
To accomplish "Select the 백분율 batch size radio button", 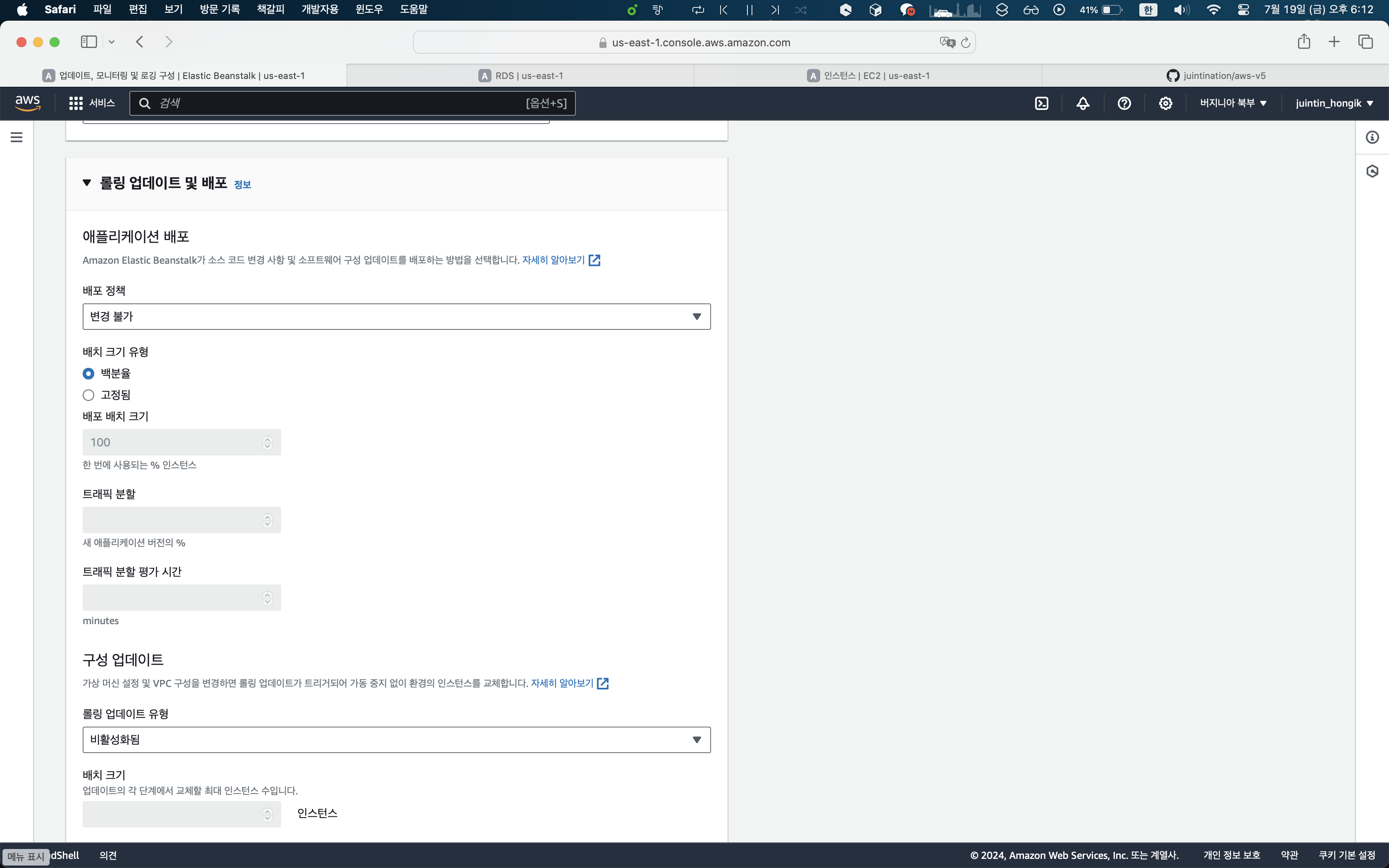I will 88,374.
